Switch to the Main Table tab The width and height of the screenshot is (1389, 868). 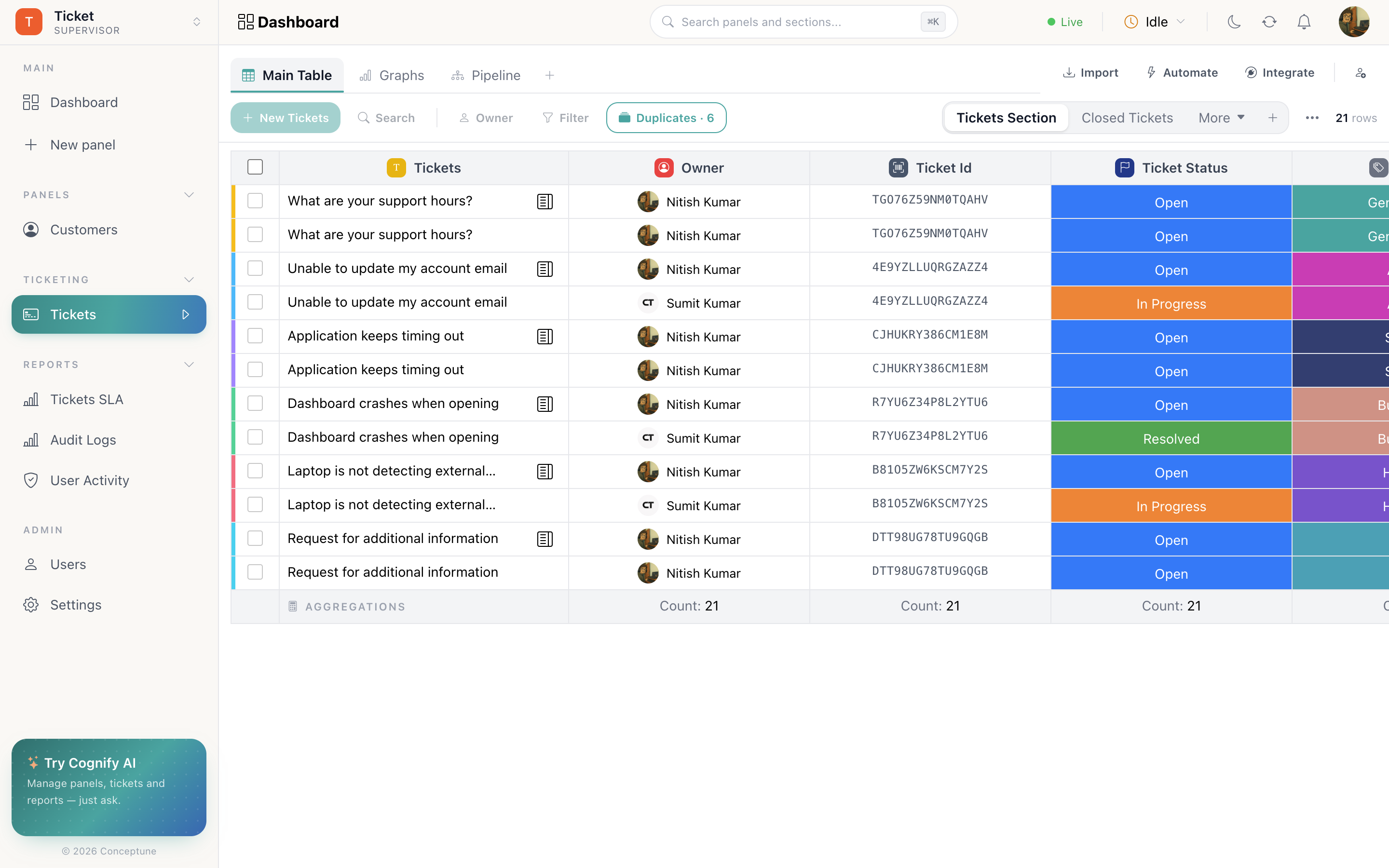[287, 75]
